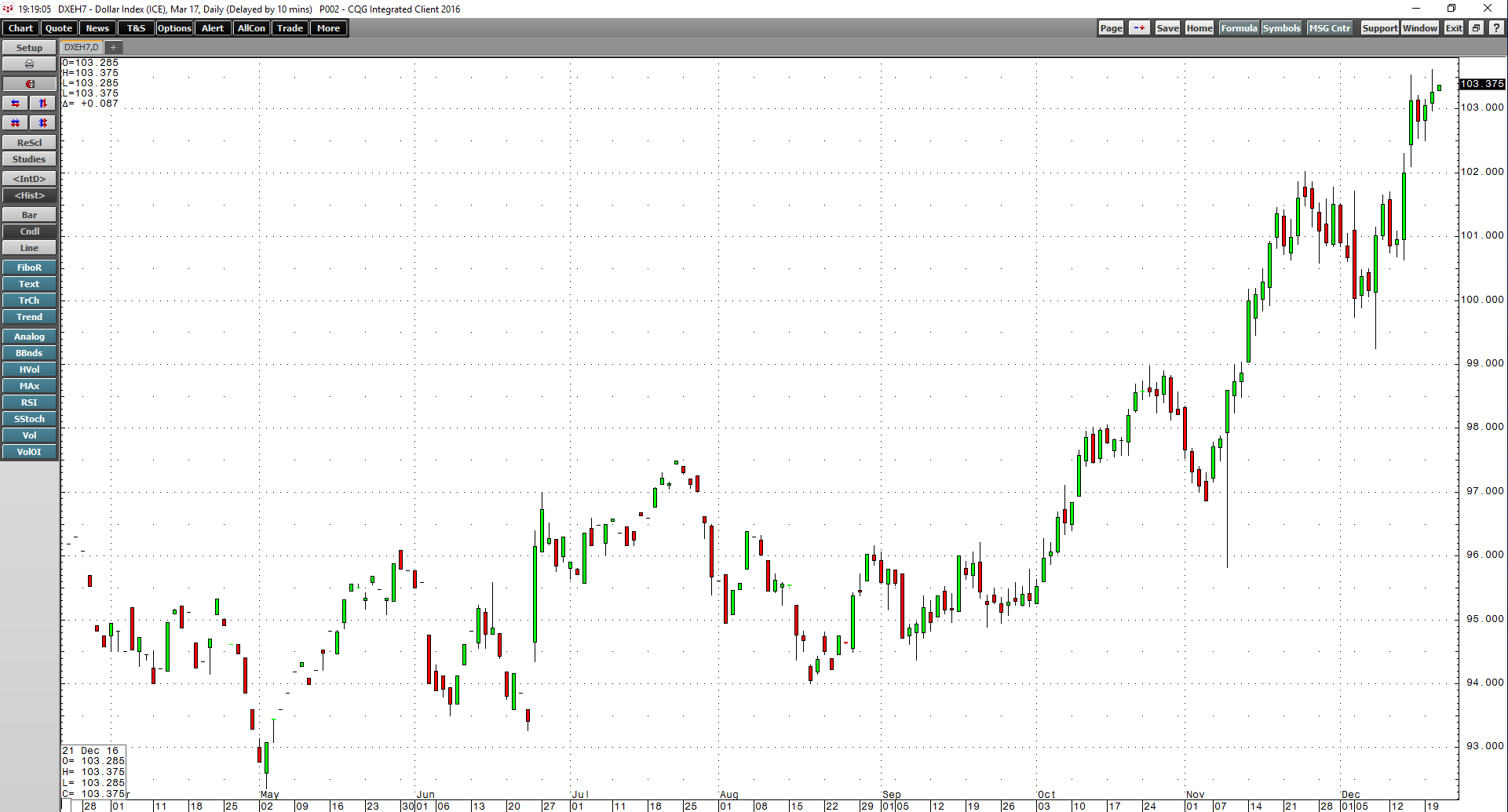Viewport: 1508px width, 812px height.
Task: Open the Studies button
Action: 29,159
